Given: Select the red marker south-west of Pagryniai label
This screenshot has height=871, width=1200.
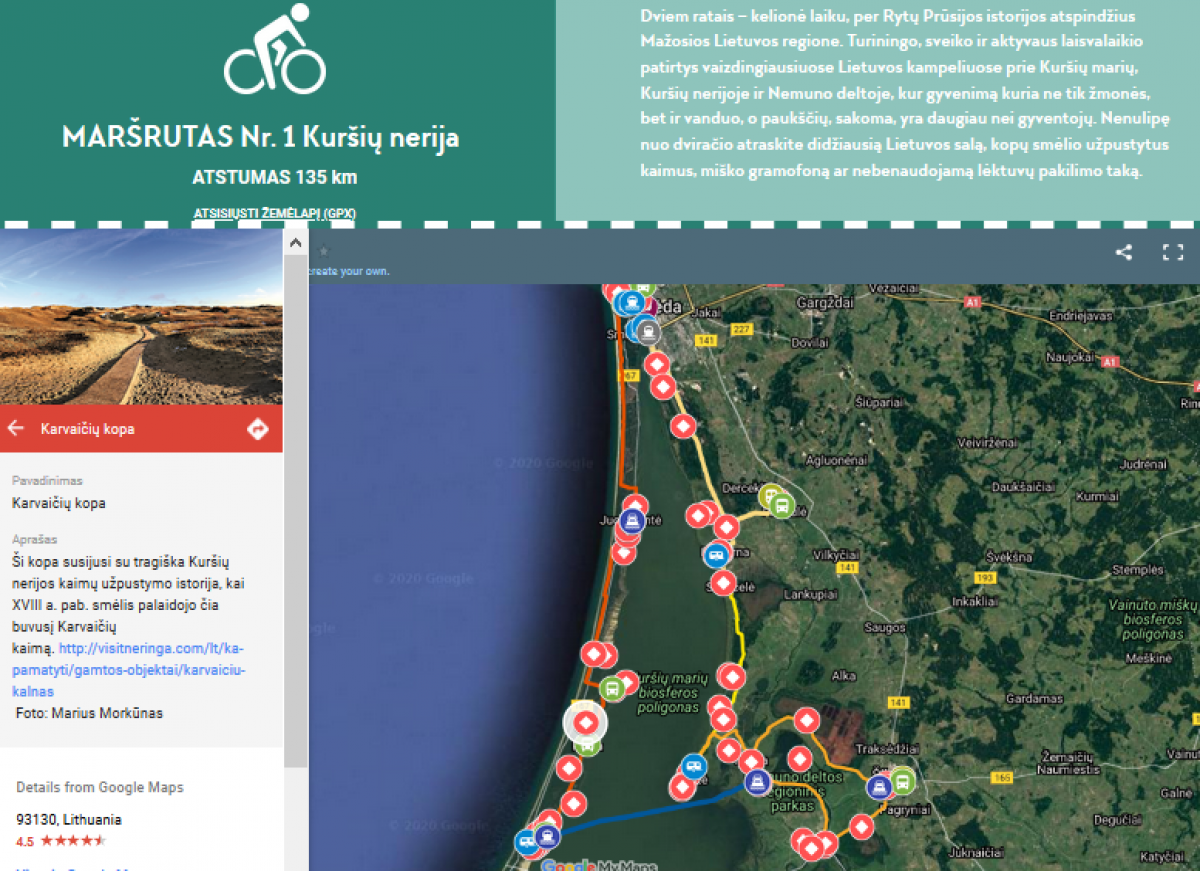Looking at the screenshot, I should pyautogui.click(x=861, y=826).
